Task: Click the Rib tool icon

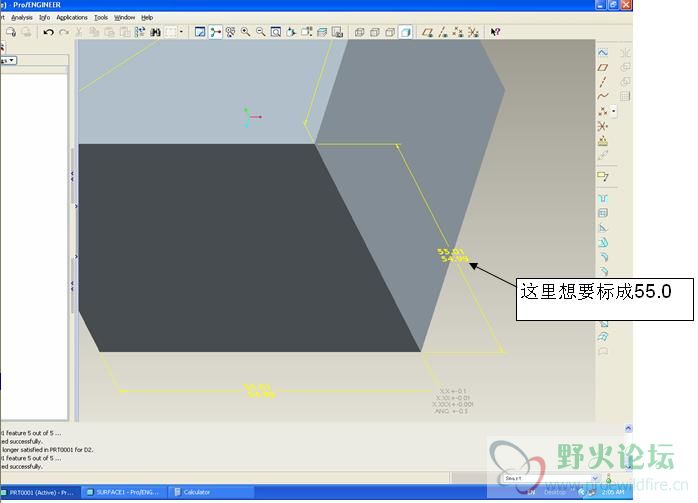Action: tap(603, 228)
